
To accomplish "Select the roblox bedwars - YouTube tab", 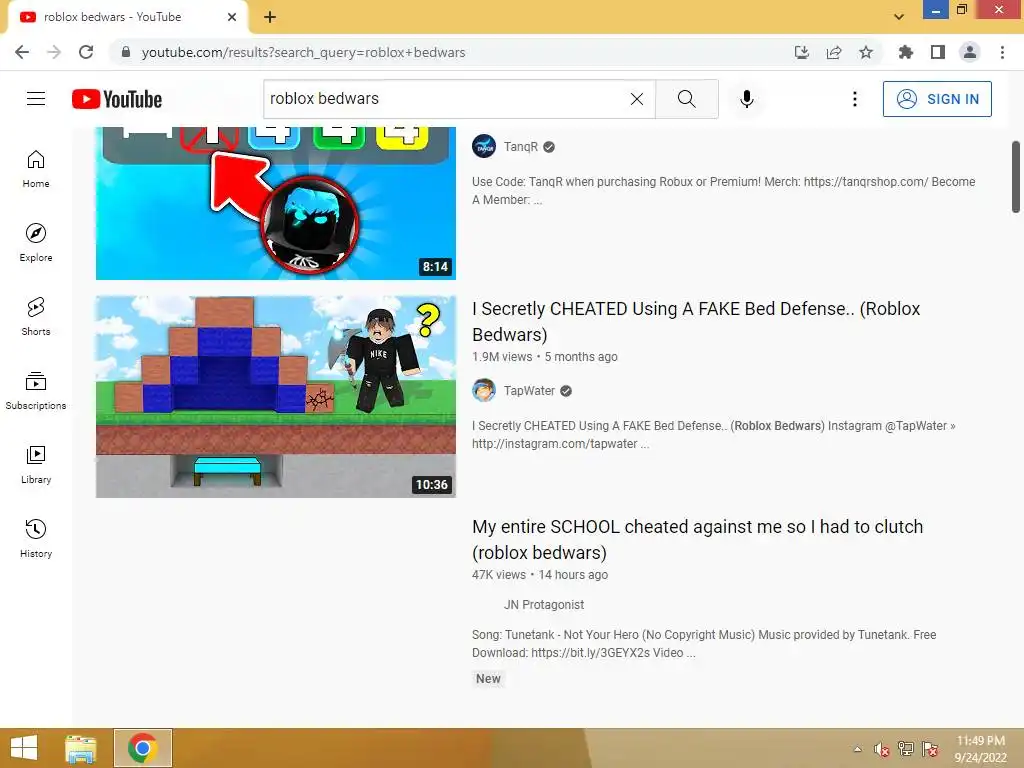I will [128, 17].
